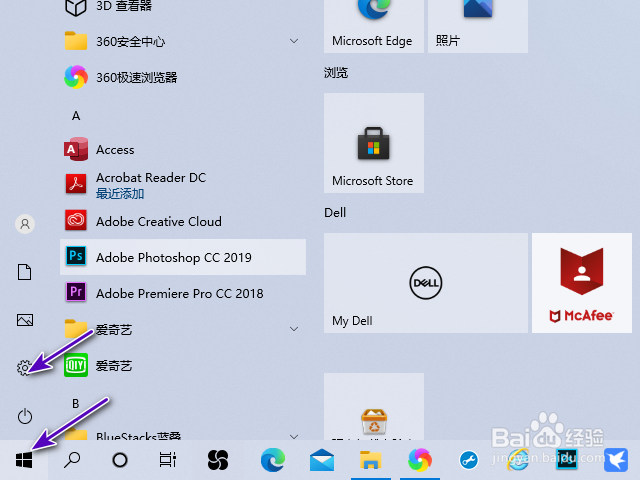Screen dimensions: 640x480
Task: Open the Microsoft Store tile
Action: [374, 143]
